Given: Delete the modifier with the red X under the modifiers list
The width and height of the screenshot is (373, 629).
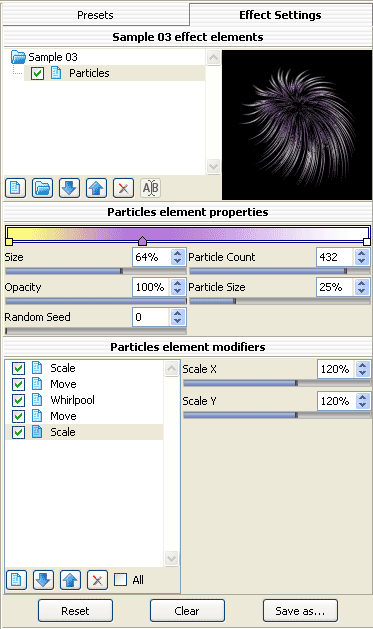Looking at the screenshot, I should click(x=97, y=580).
